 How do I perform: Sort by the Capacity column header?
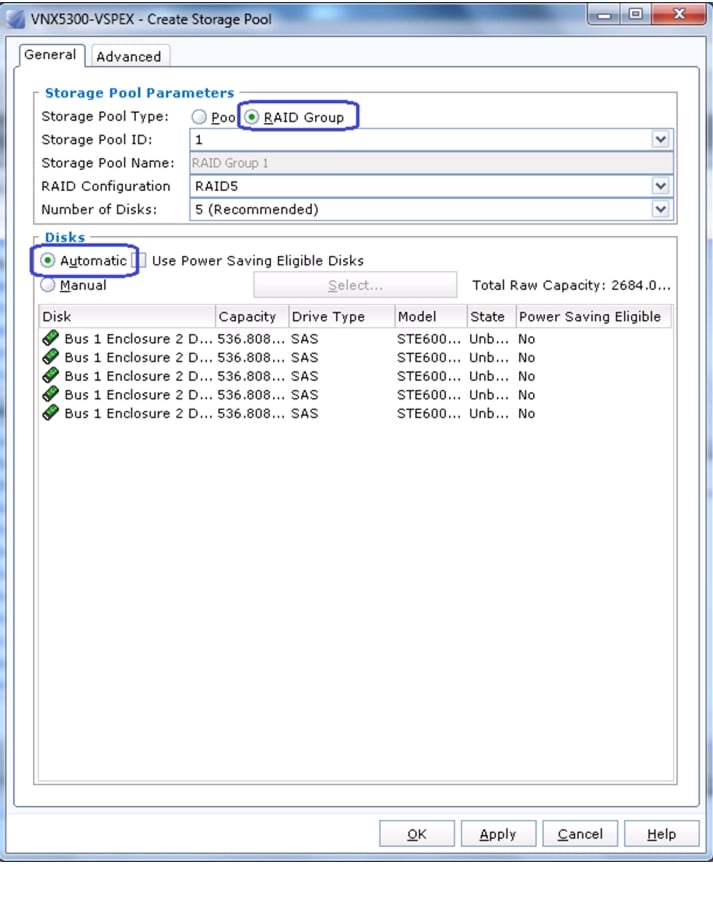(251, 317)
